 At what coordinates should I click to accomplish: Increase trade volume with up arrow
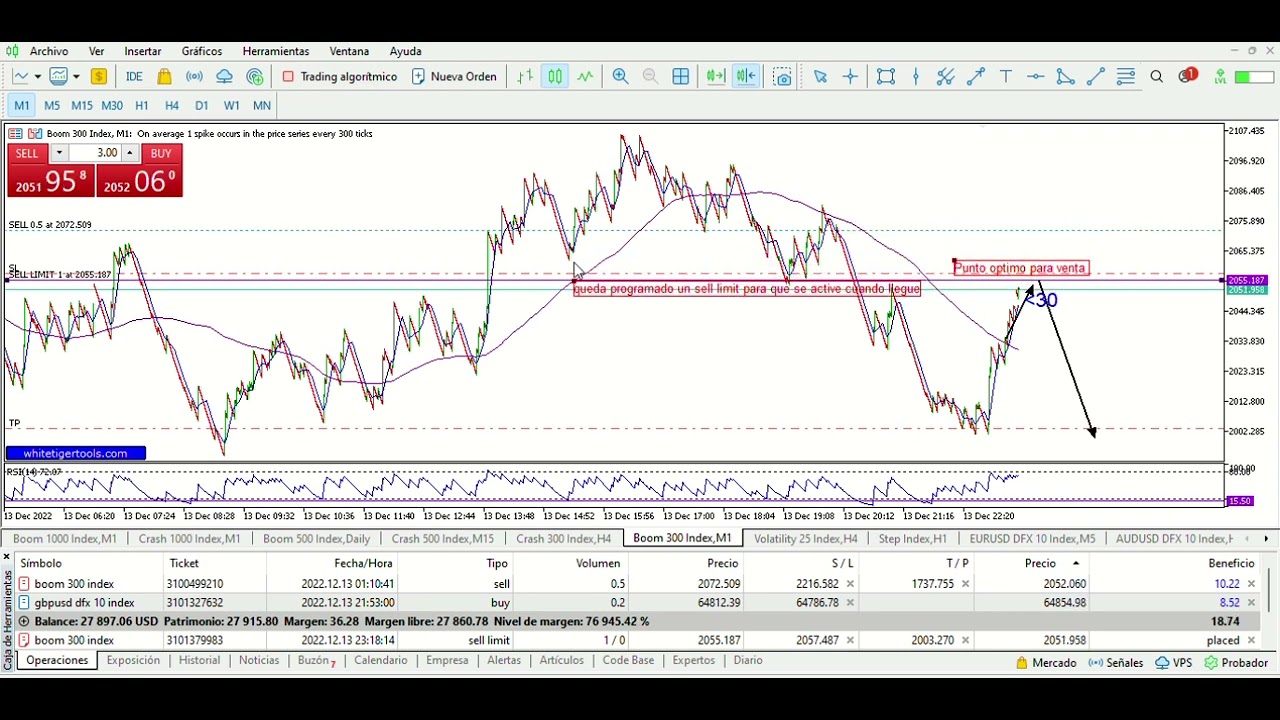coord(130,153)
